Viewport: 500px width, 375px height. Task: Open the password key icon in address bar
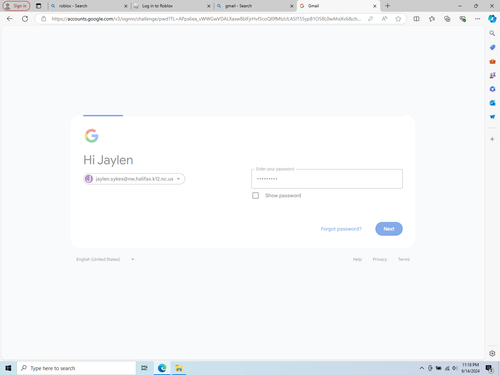[x=370, y=19]
